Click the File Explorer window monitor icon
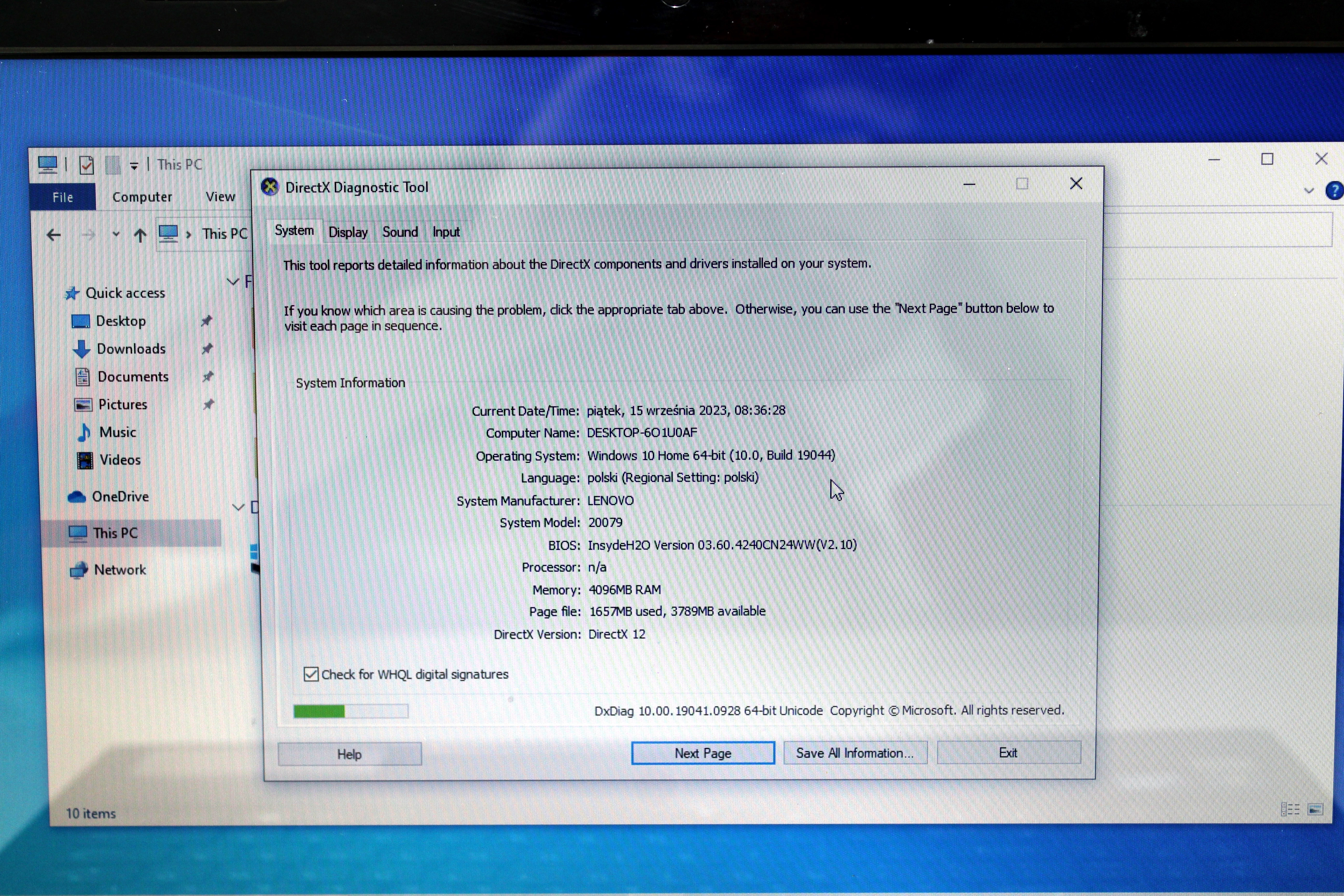 click(x=47, y=165)
